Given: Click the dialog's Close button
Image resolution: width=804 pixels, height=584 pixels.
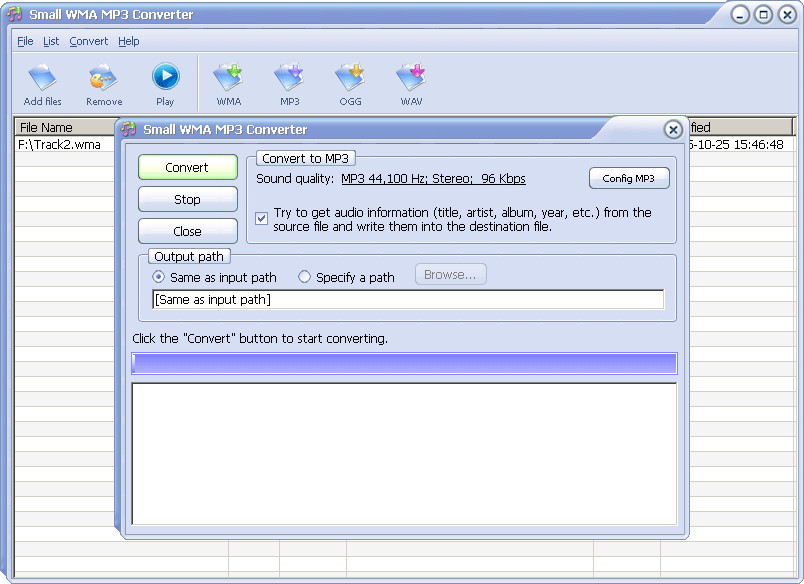Looking at the screenshot, I should pyautogui.click(x=188, y=231).
